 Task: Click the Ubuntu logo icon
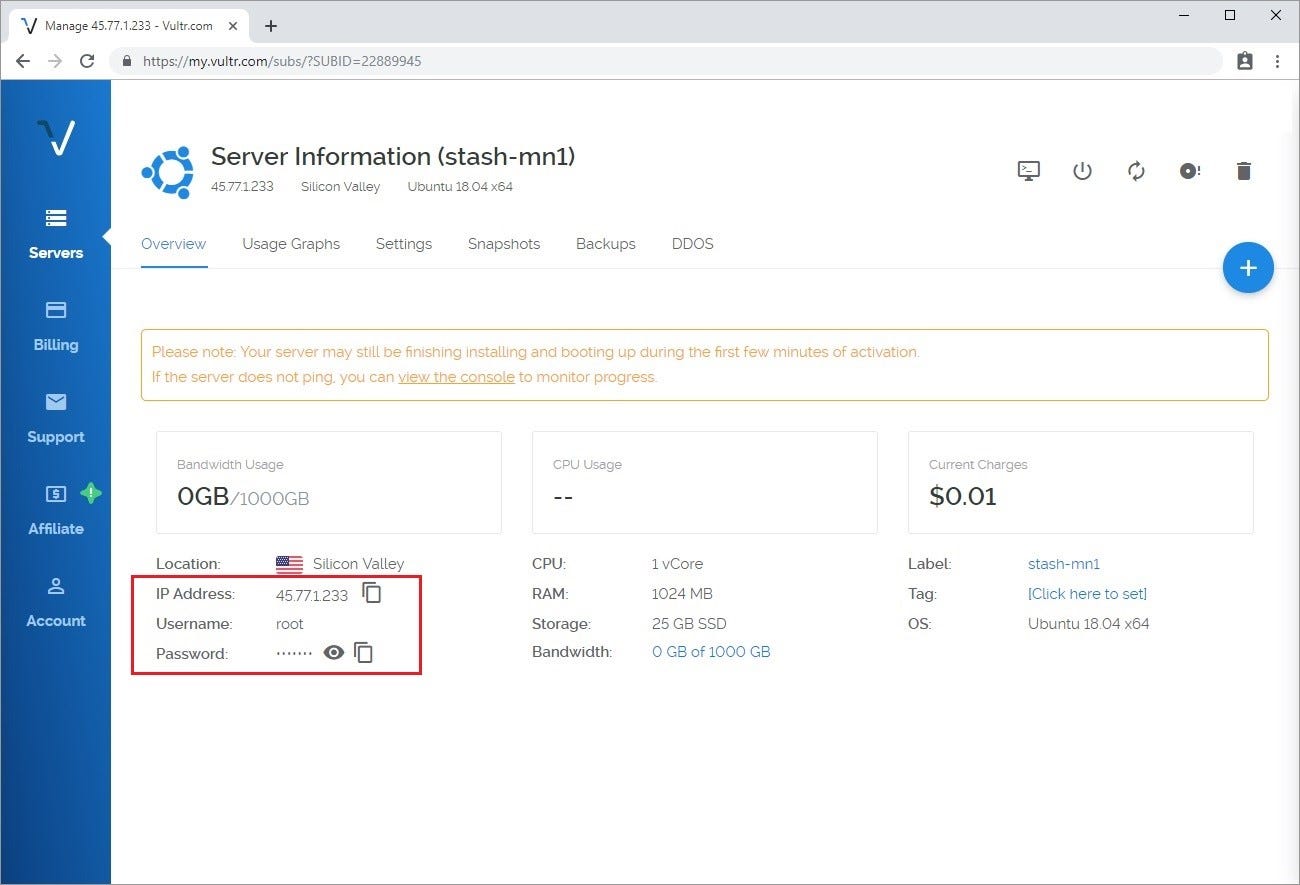[x=167, y=171]
